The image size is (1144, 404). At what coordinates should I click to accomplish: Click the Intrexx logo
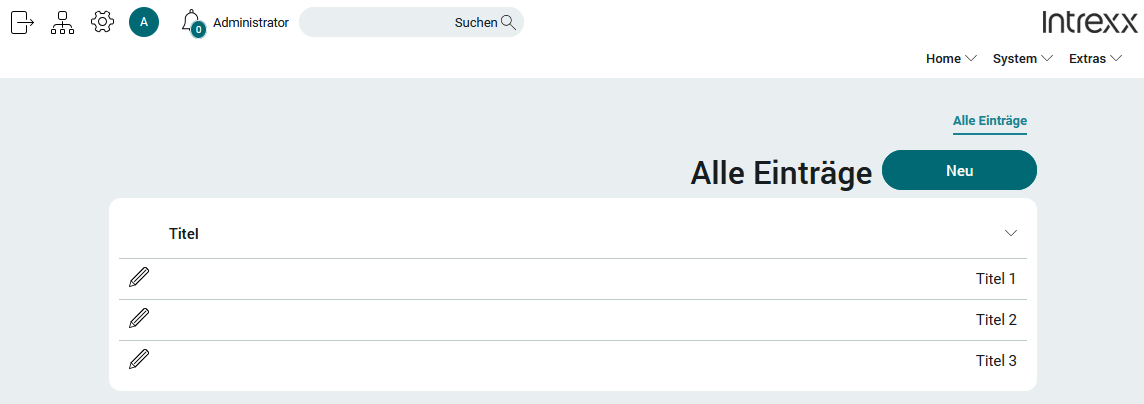click(x=1089, y=22)
